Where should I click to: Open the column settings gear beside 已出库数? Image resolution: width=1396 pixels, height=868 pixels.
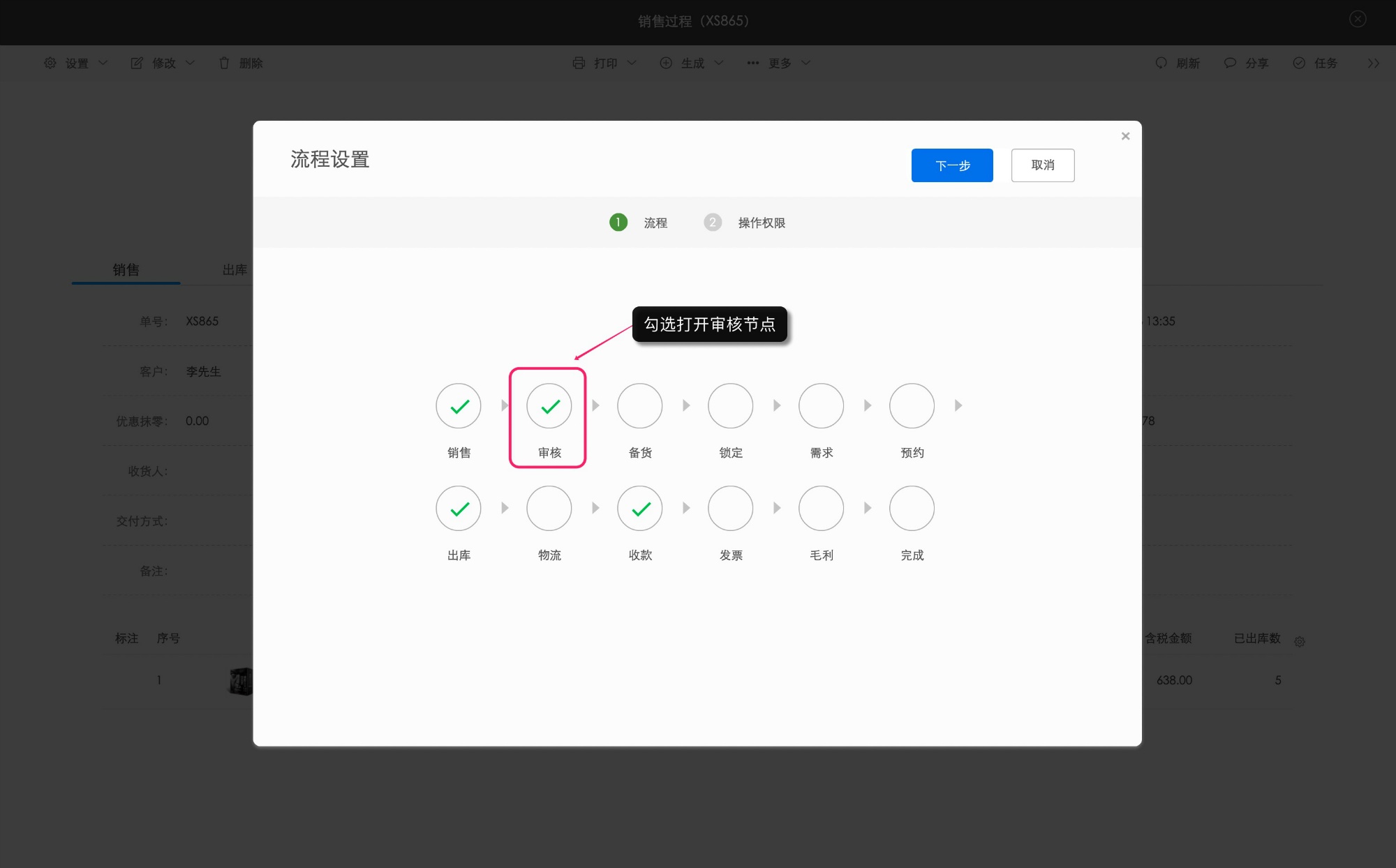click(1300, 641)
